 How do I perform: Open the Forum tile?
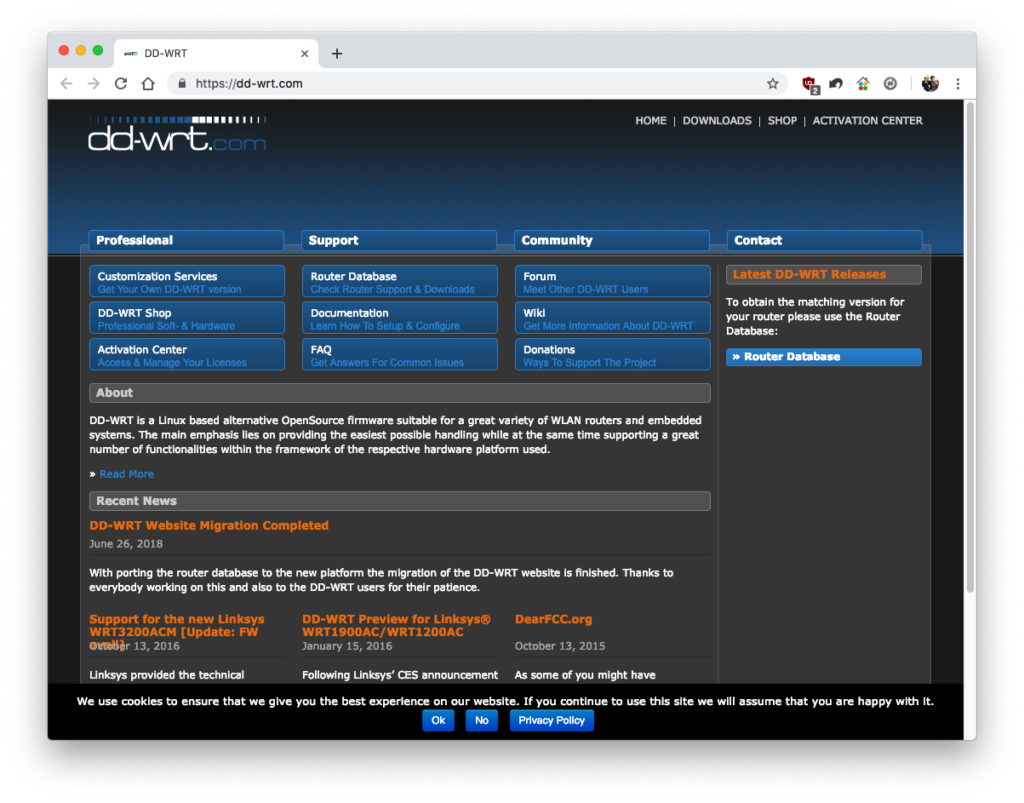coord(613,281)
